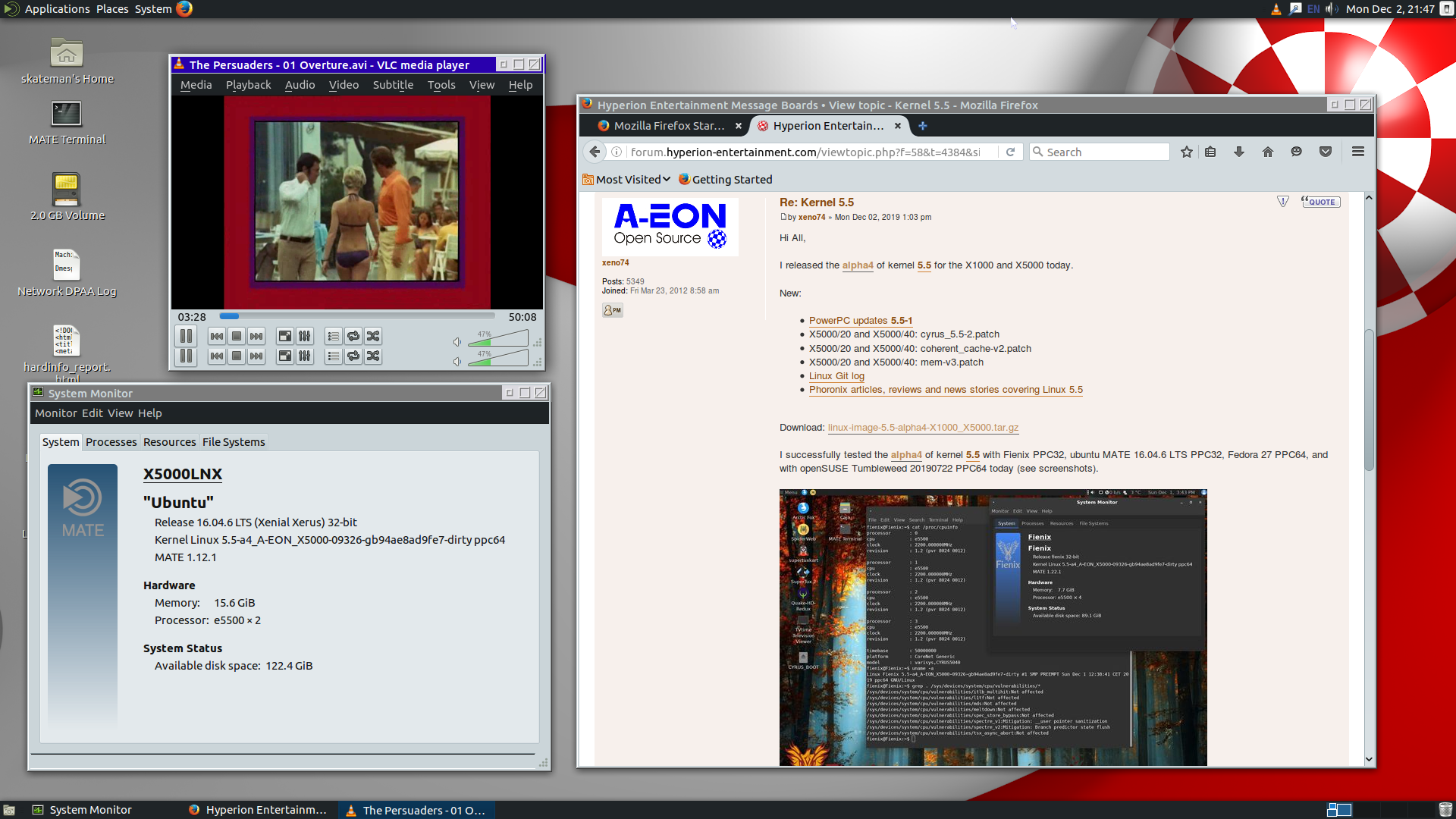Screen dimensions: 1456x819
Task: Switch to File Systems tab in System Monitor
Action: (x=234, y=442)
